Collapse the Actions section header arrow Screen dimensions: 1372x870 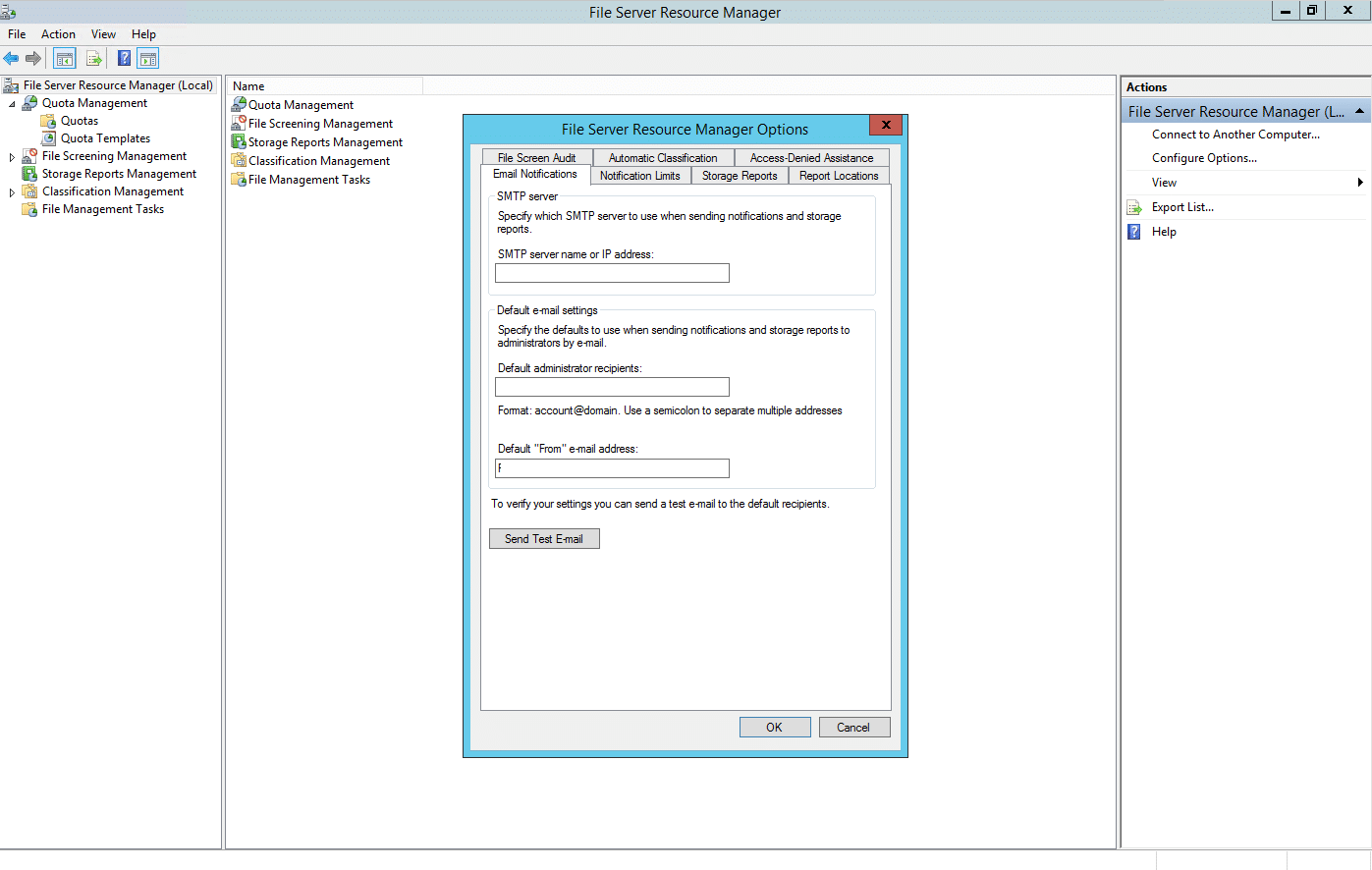click(x=1359, y=112)
